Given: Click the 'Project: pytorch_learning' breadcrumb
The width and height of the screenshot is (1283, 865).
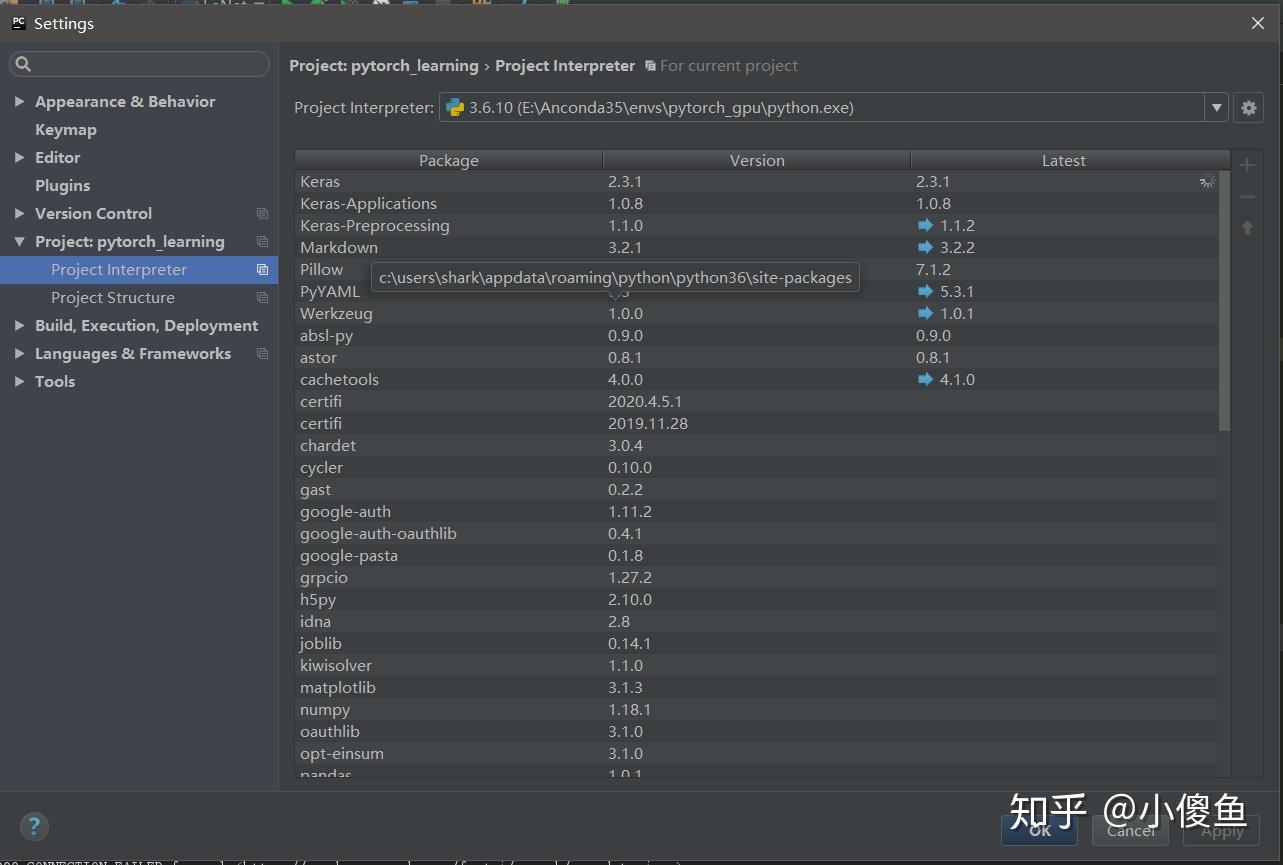Looking at the screenshot, I should pos(384,66).
